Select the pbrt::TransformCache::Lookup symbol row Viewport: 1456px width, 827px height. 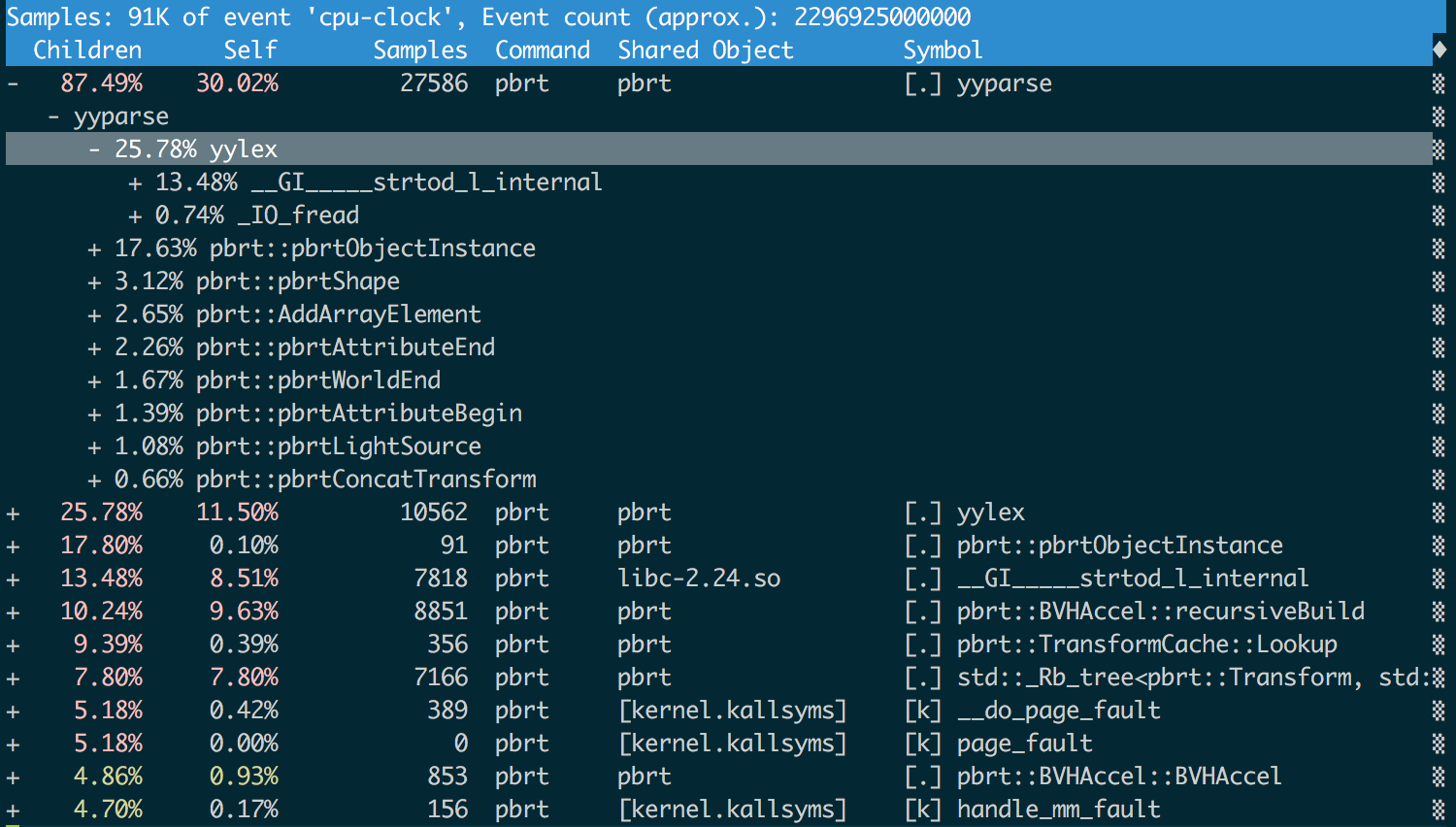1146,645
